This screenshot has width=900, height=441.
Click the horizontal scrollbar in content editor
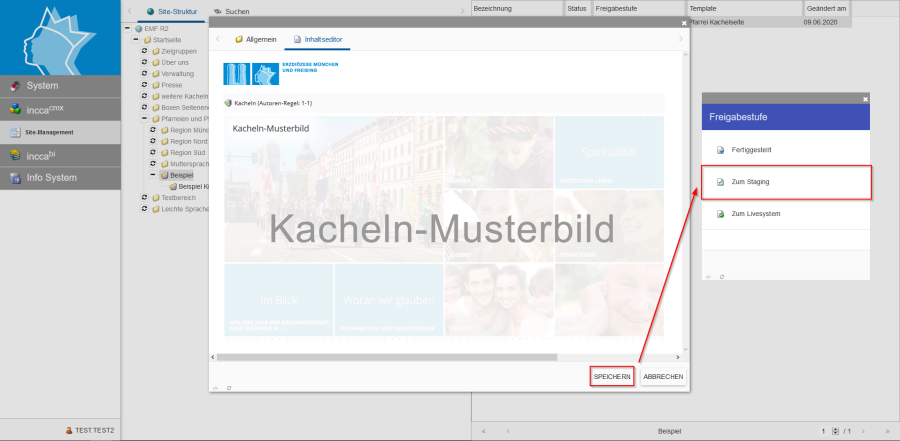(x=386, y=356)
